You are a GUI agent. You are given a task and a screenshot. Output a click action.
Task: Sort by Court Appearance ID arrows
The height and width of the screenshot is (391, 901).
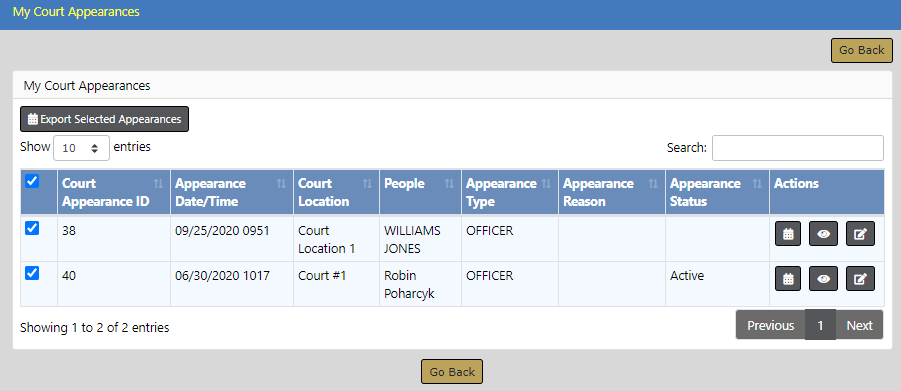(159, 184)
